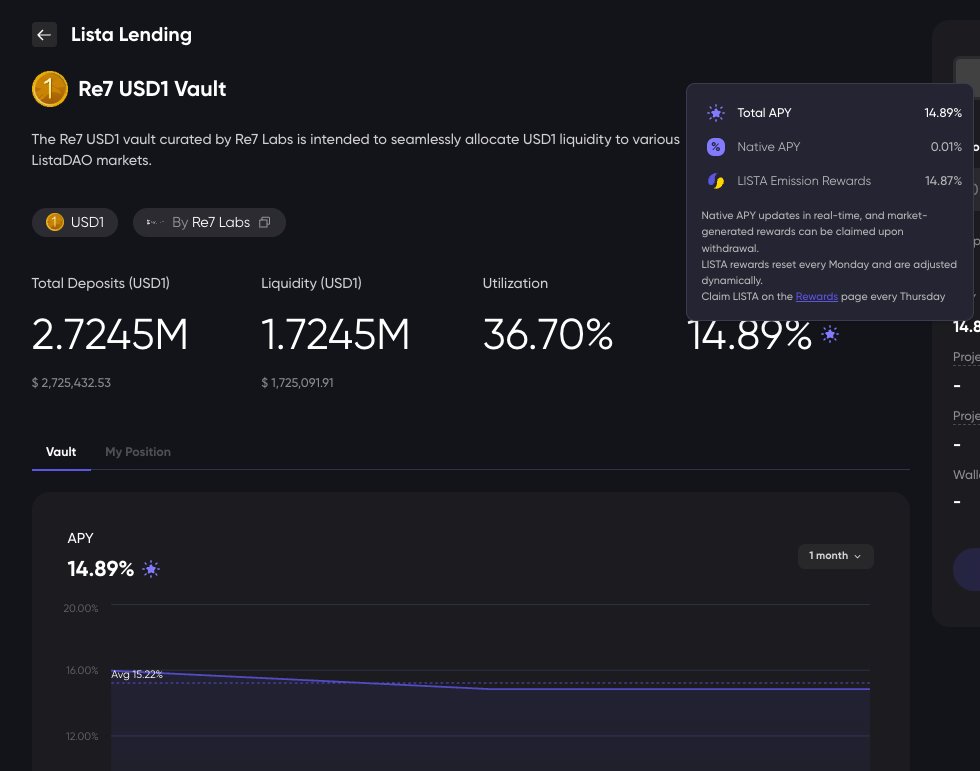Click the 12.00% axis label
Screen dimensions: 980x771
[x=82, y=737]
